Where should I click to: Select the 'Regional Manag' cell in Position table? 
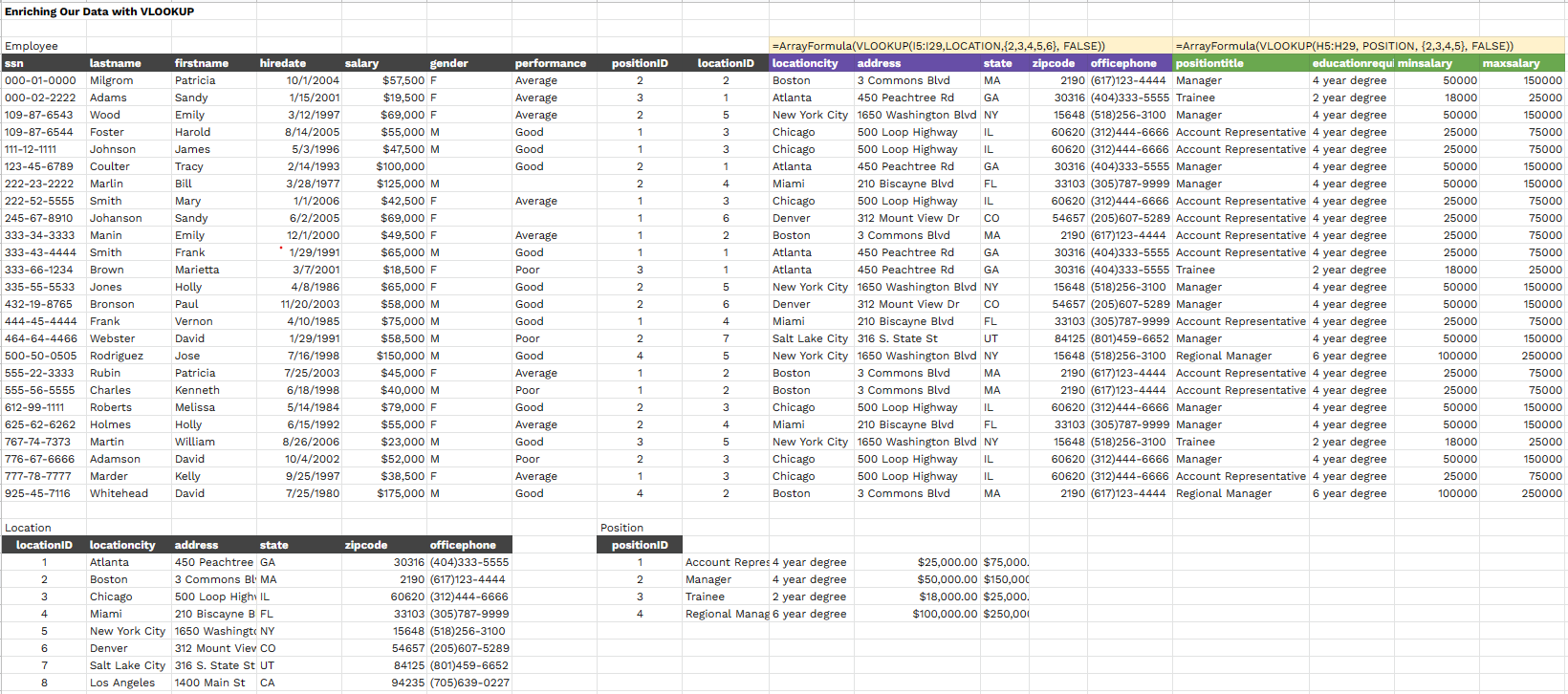[727, 614]
